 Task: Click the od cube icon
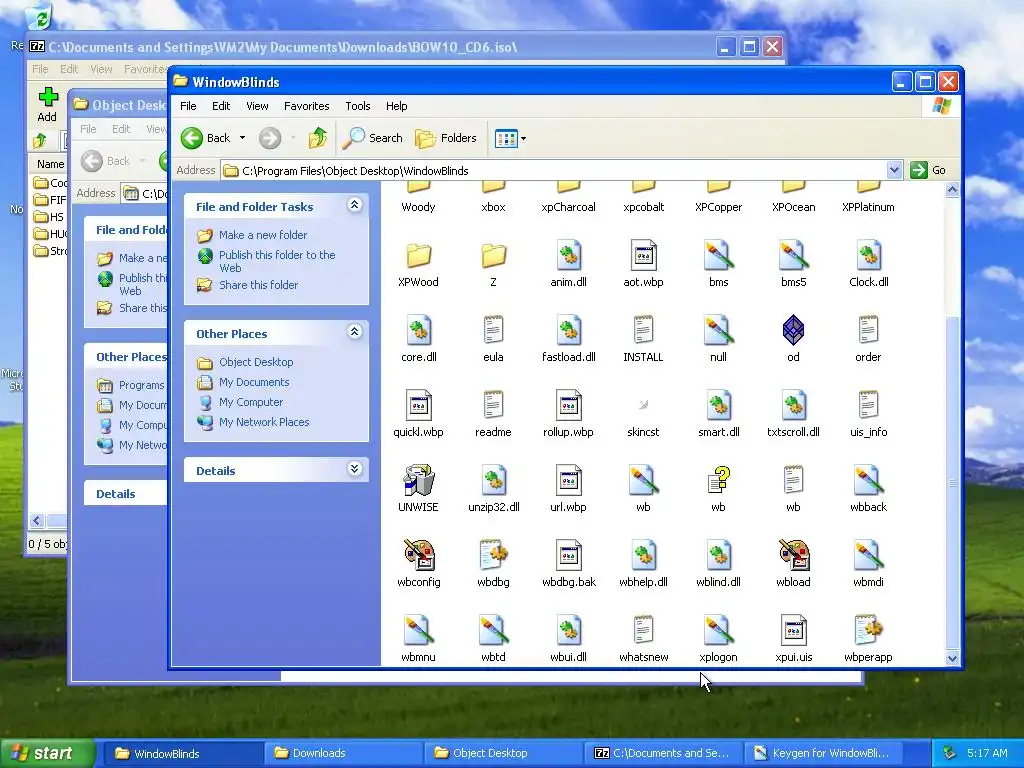pos(793,330)
